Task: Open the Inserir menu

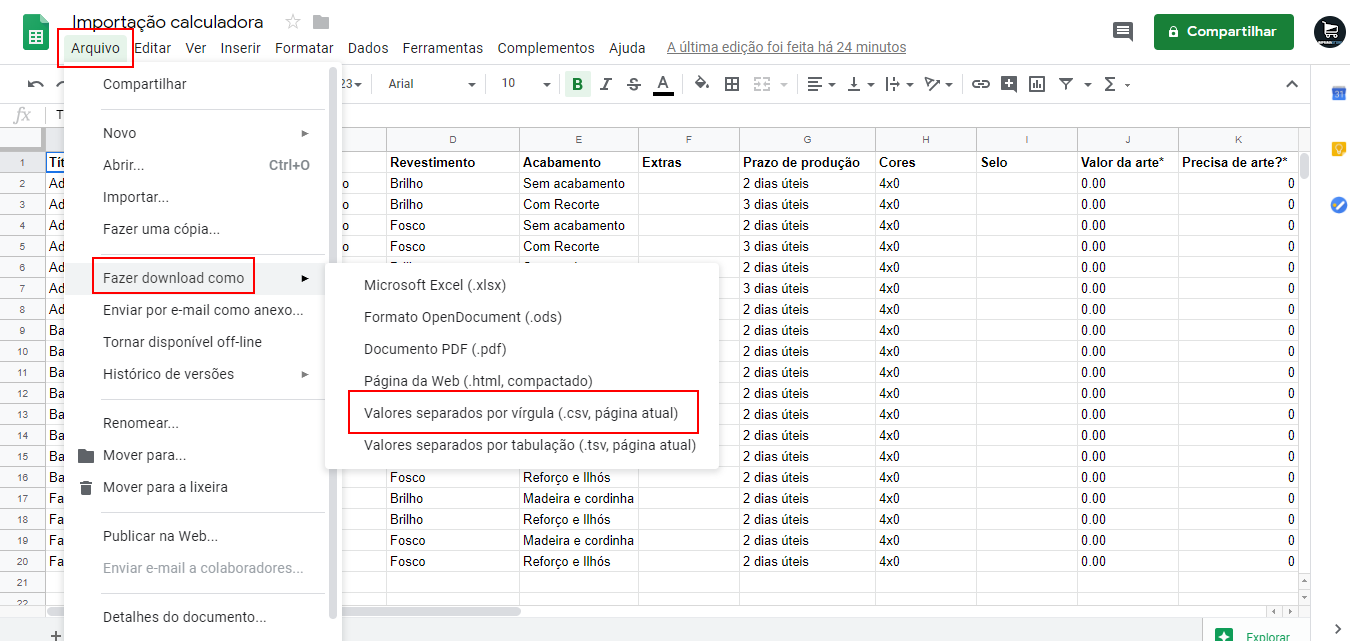Action: pos(241,48)
